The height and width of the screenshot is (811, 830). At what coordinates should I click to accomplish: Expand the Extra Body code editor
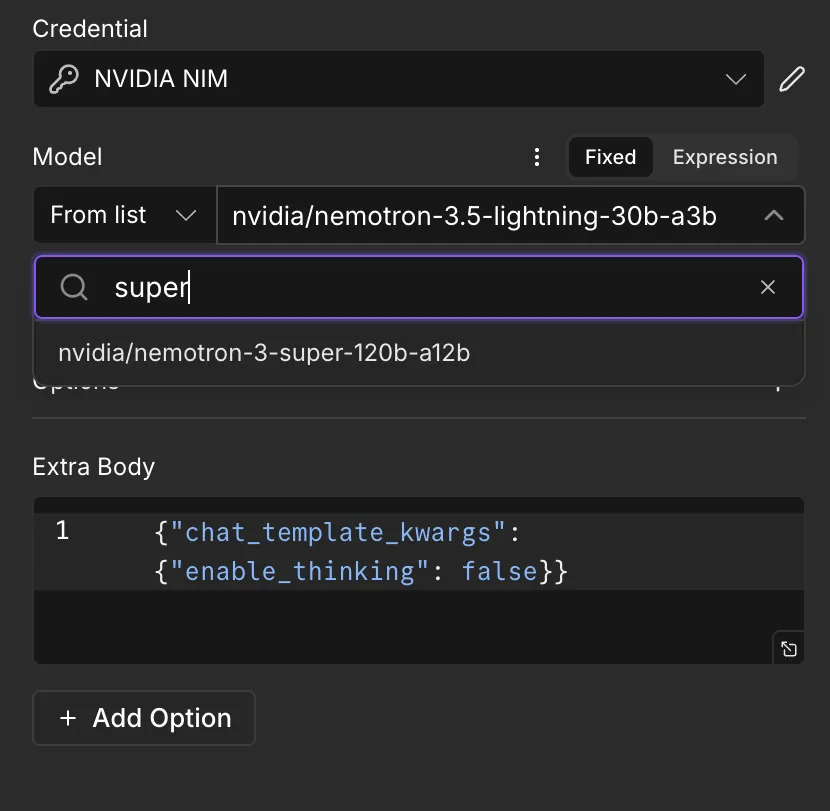789,648
